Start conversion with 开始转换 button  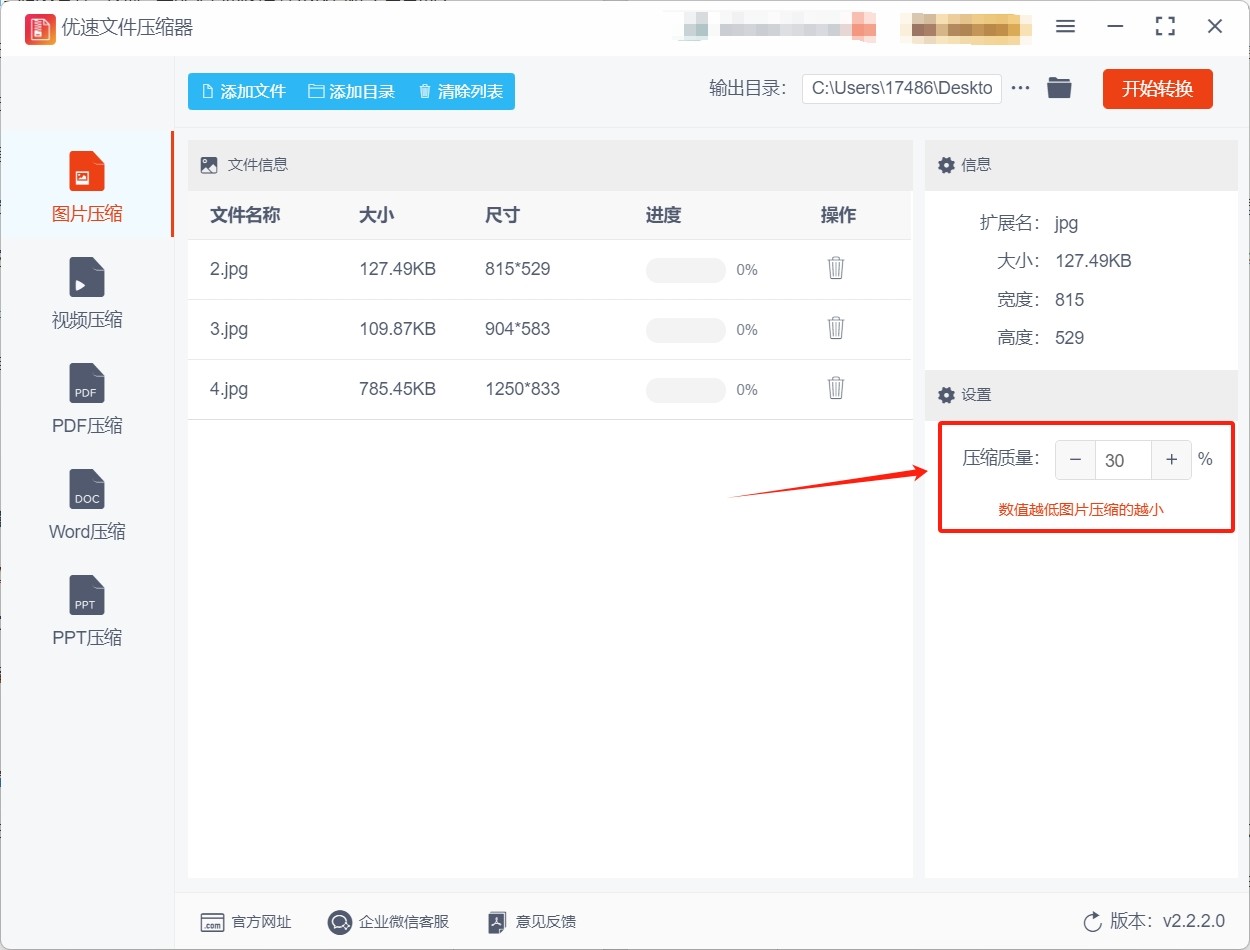click(x=1157, y=88)
